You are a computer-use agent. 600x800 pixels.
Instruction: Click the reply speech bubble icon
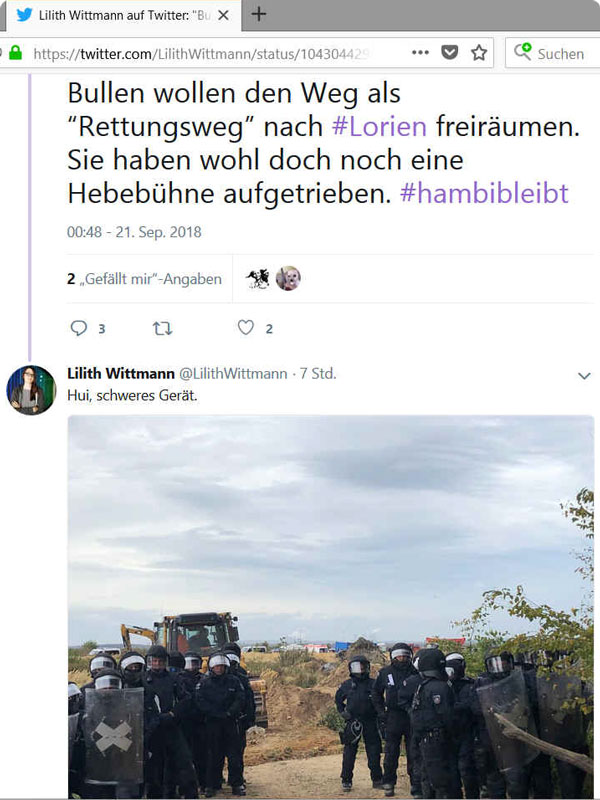[x=78, y=328]
